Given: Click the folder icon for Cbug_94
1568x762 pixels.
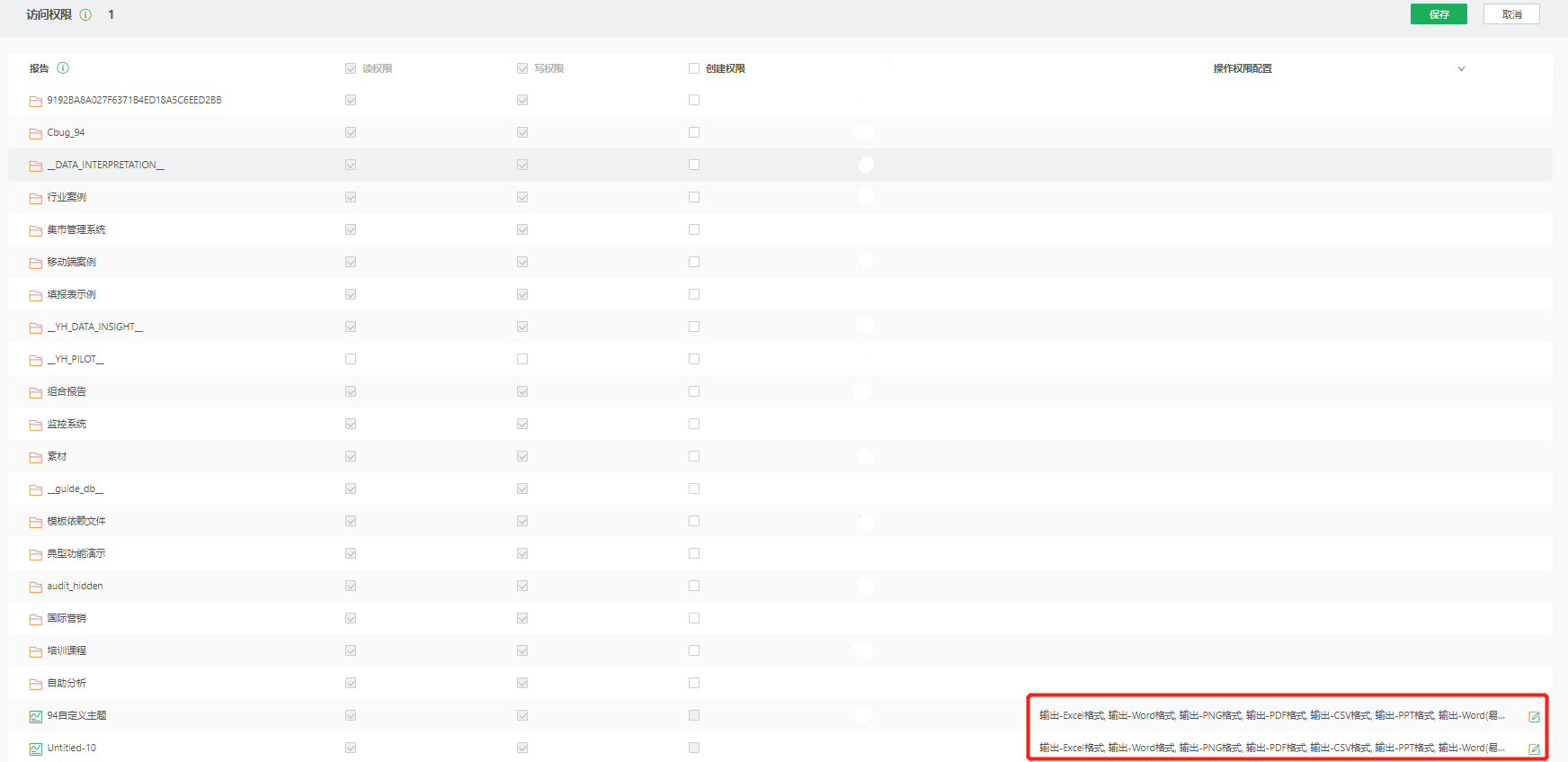Looking at the screenshot, I should pos(36,133).
